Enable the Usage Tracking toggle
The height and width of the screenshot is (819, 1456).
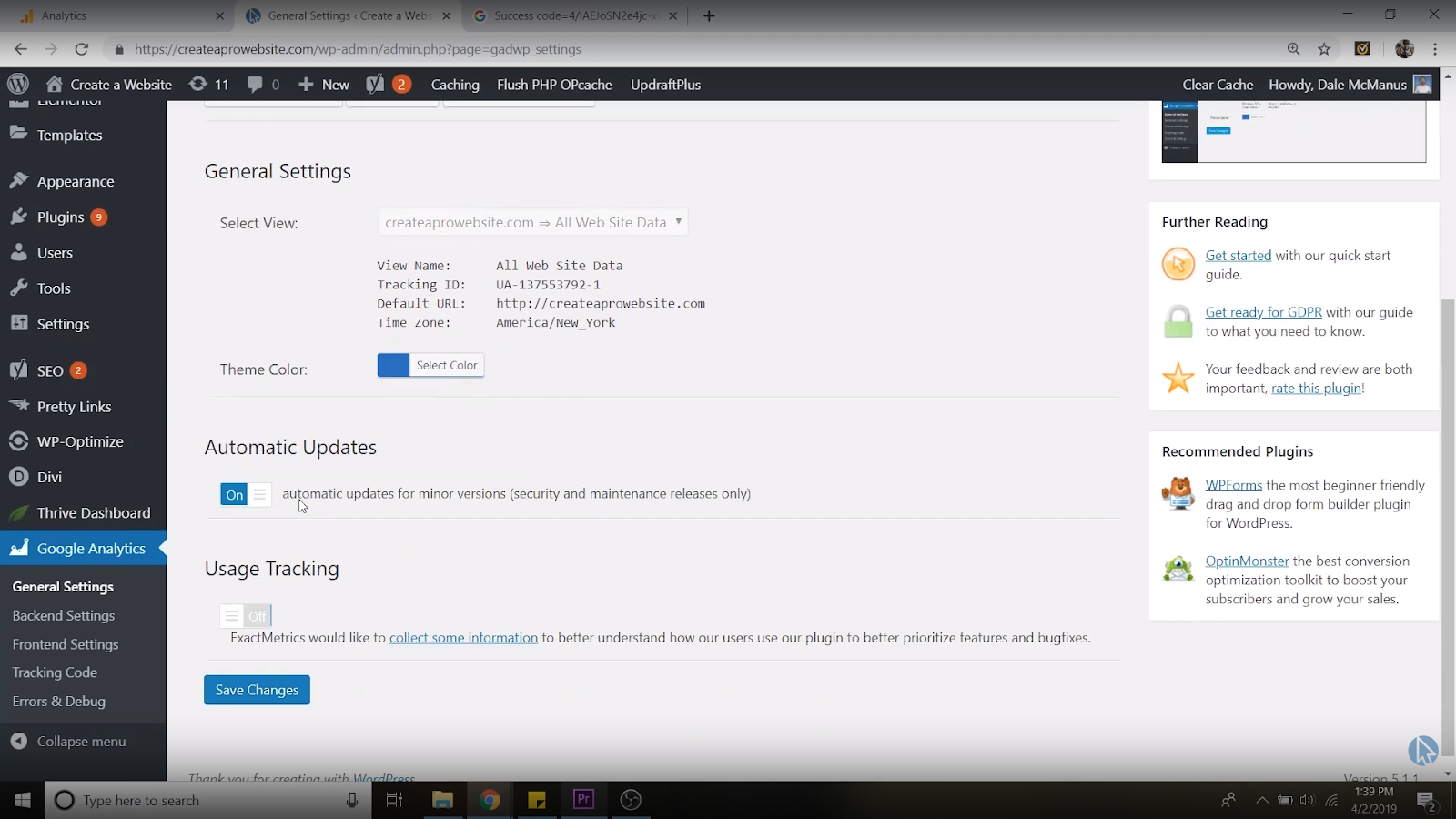tap(246, 616)
